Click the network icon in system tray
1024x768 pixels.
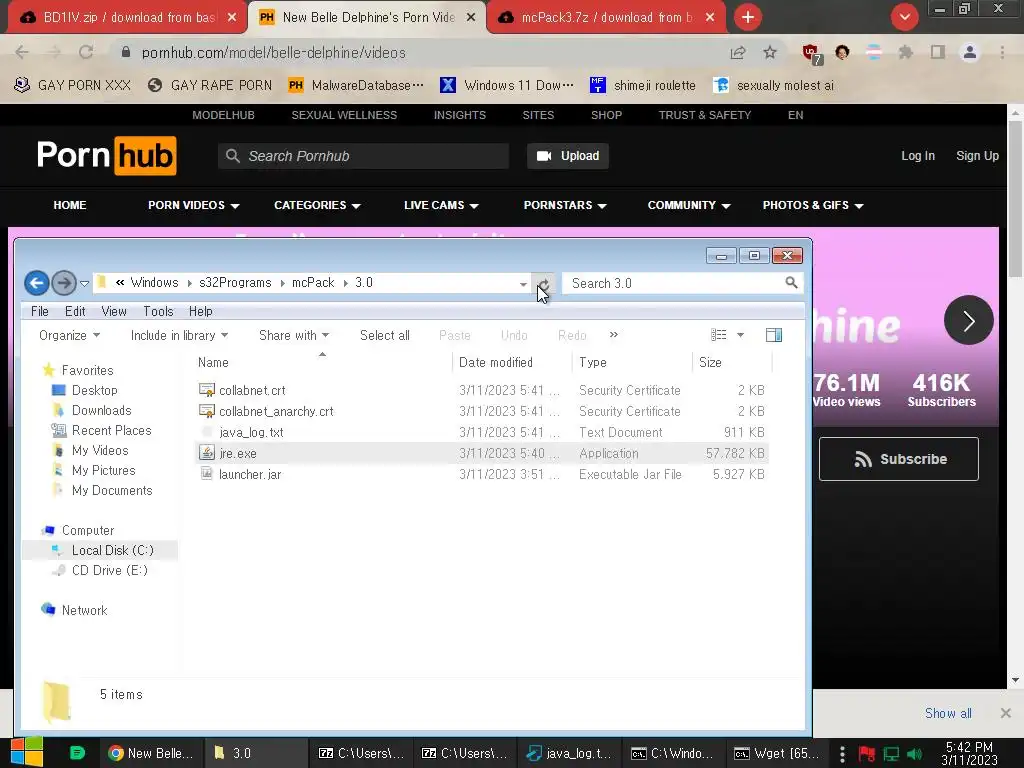[x=891, y=754]
